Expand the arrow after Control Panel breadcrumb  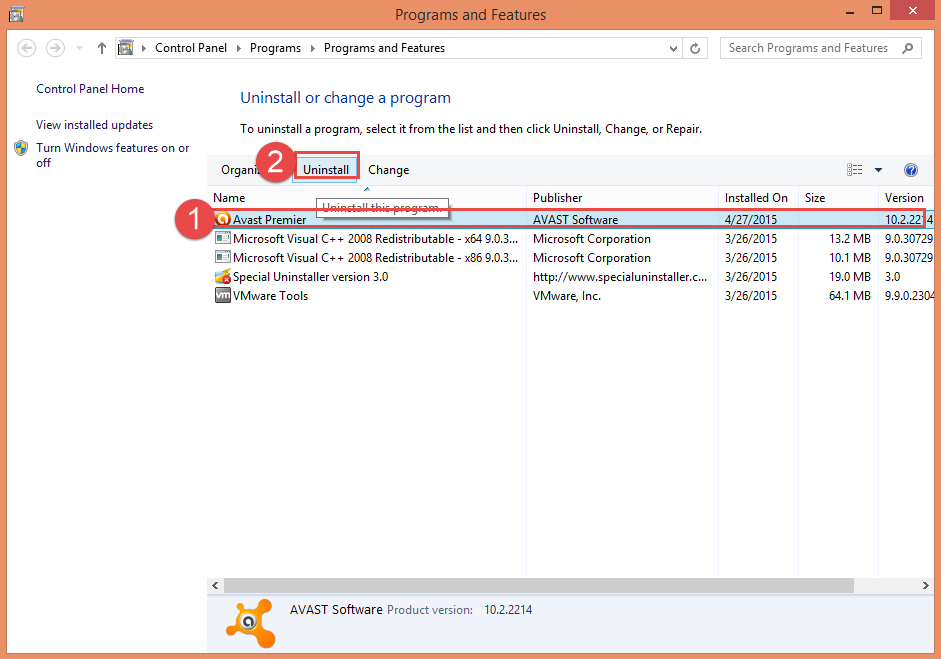pyautogui.click(x=238, y=48)
